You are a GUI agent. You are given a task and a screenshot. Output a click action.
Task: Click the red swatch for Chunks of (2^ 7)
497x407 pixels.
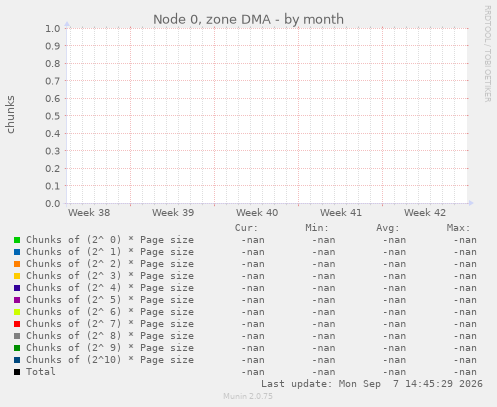coord(17,324)
